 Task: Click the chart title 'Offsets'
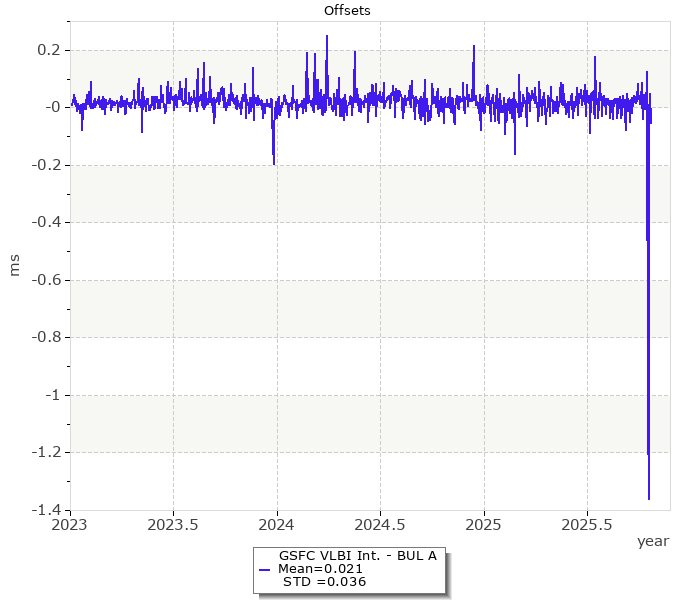pyautogui.click(x=347, y=11)
